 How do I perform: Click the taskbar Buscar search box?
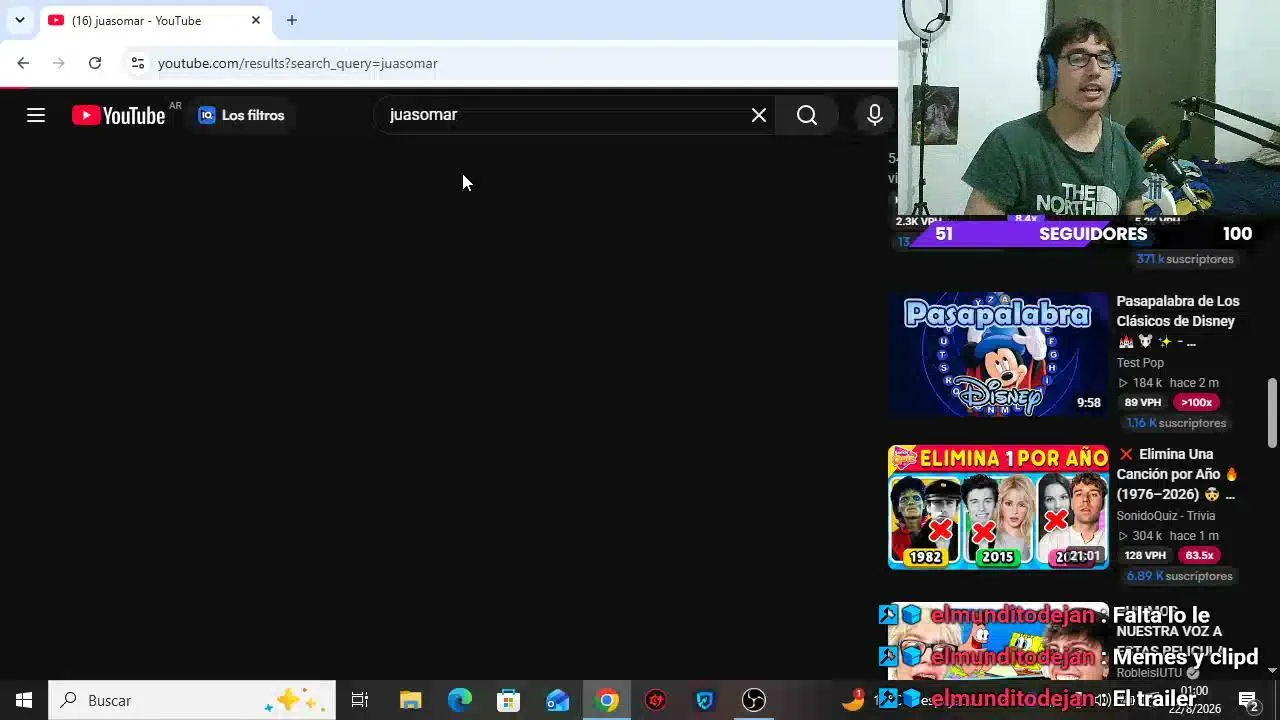tap(192, 700)
